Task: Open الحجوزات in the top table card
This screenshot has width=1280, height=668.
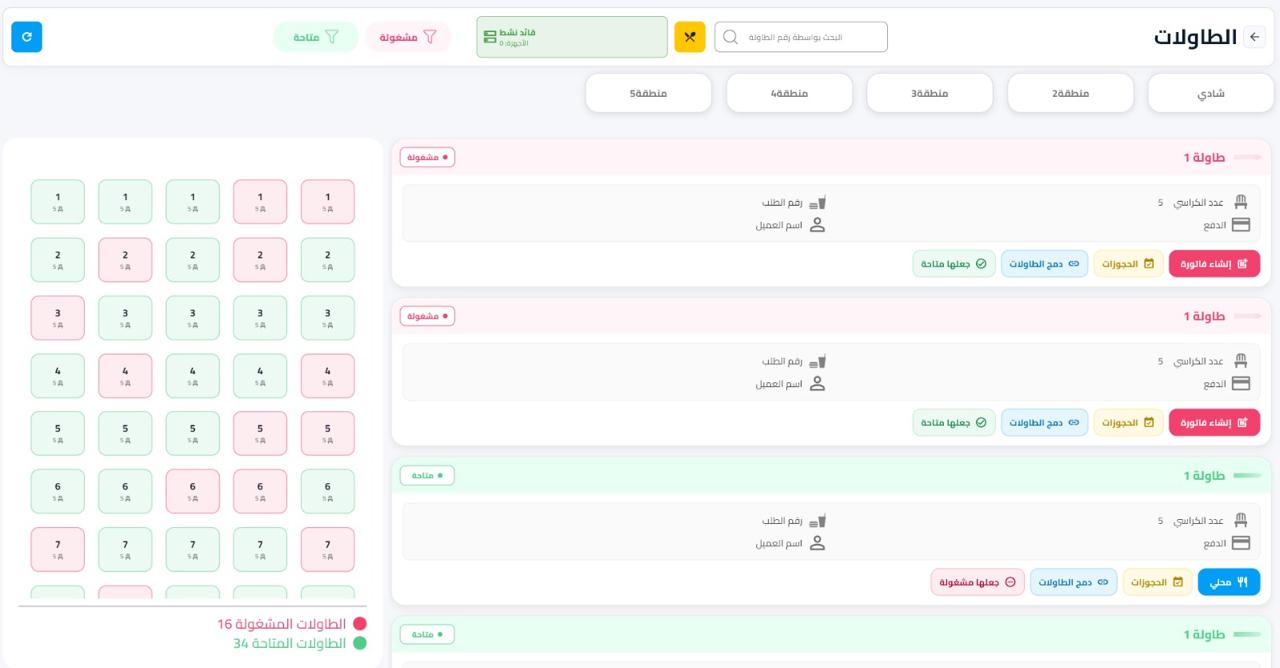Action: point(1128,264)
